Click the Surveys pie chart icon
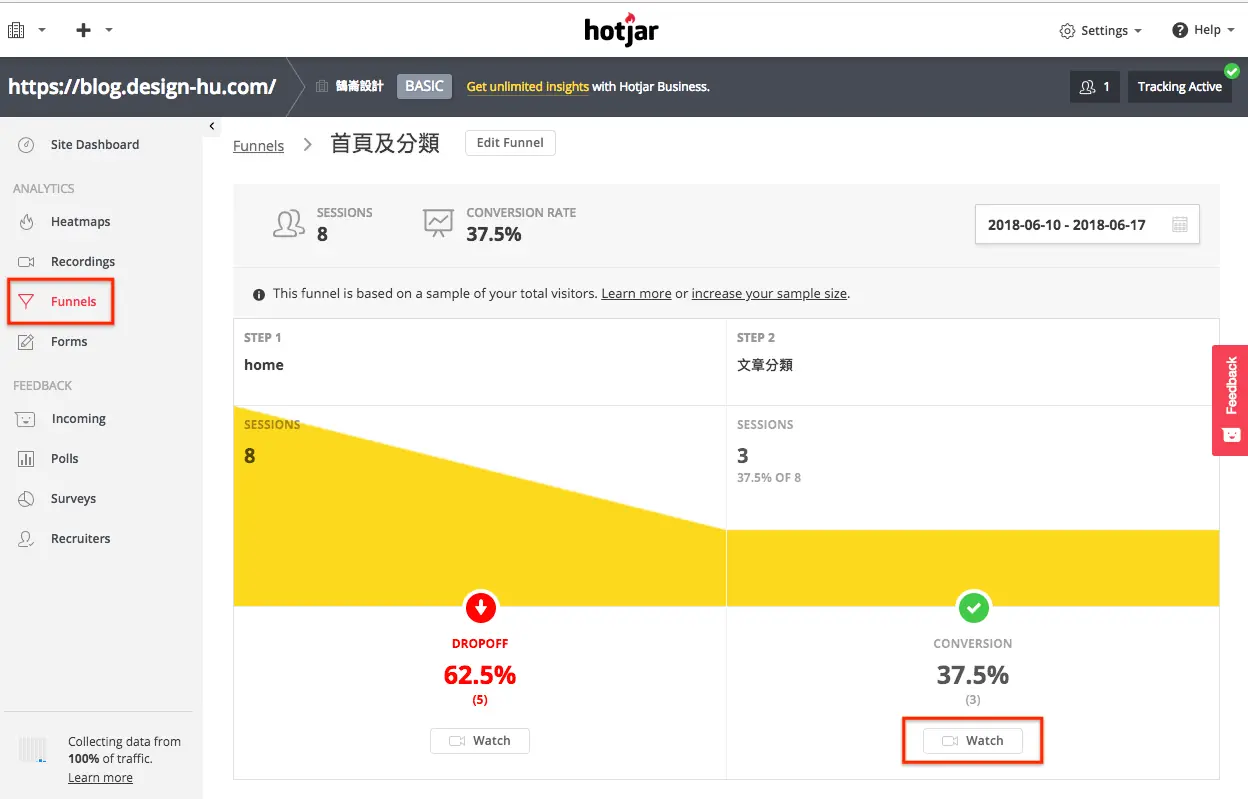This screenshot has height=799, width=1248. [27, 499]
